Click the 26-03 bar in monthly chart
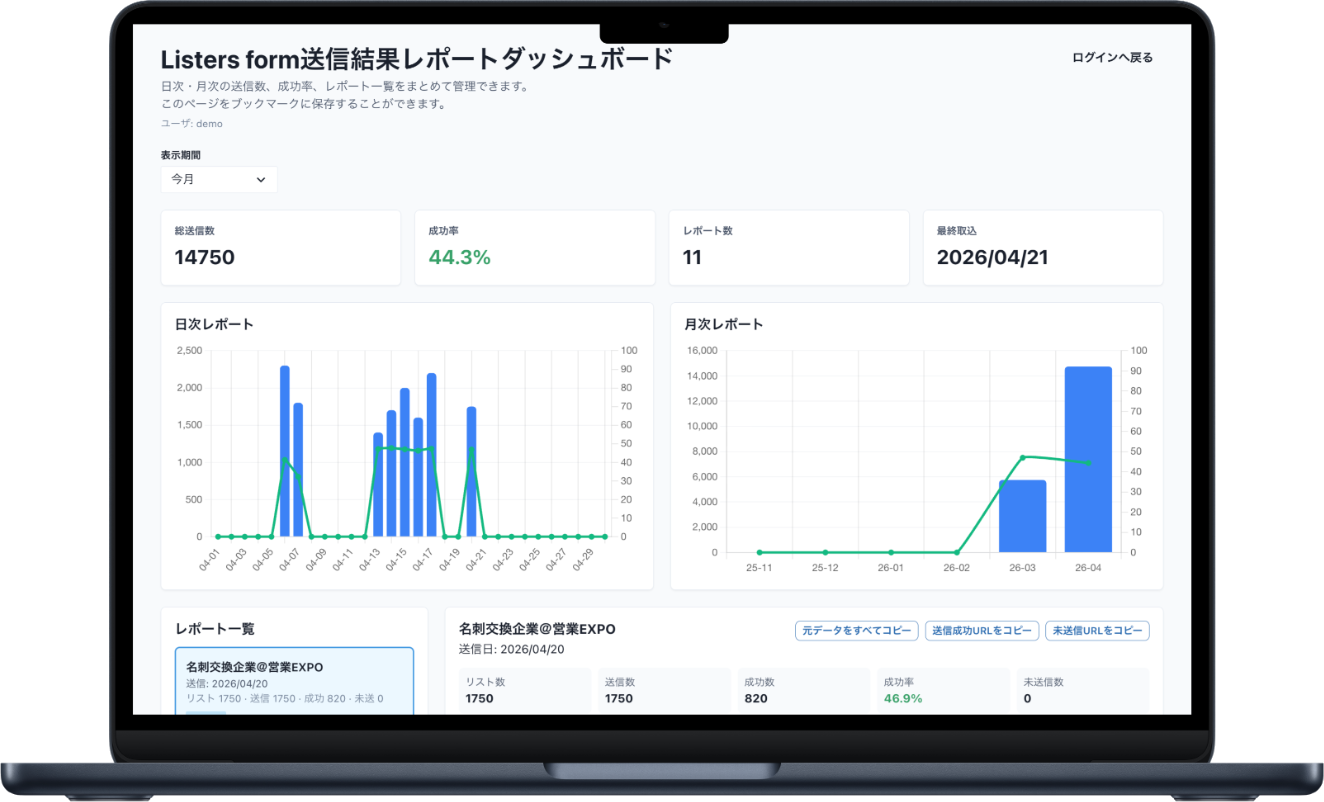The image size is (1324, 802). (x=1023, y=516)
